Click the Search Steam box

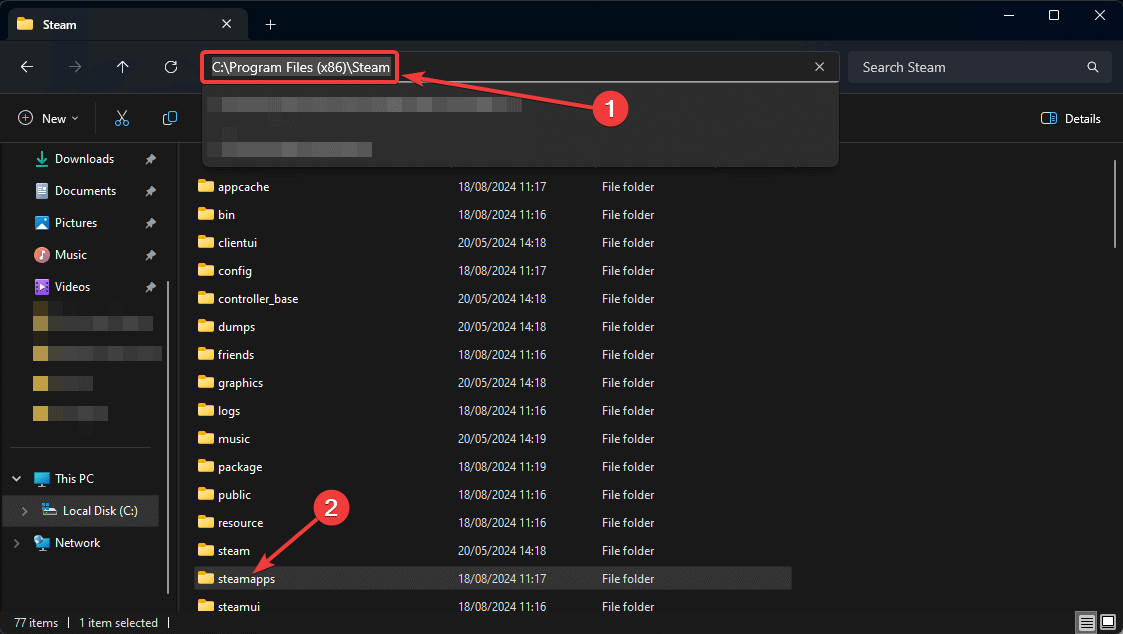980,67
